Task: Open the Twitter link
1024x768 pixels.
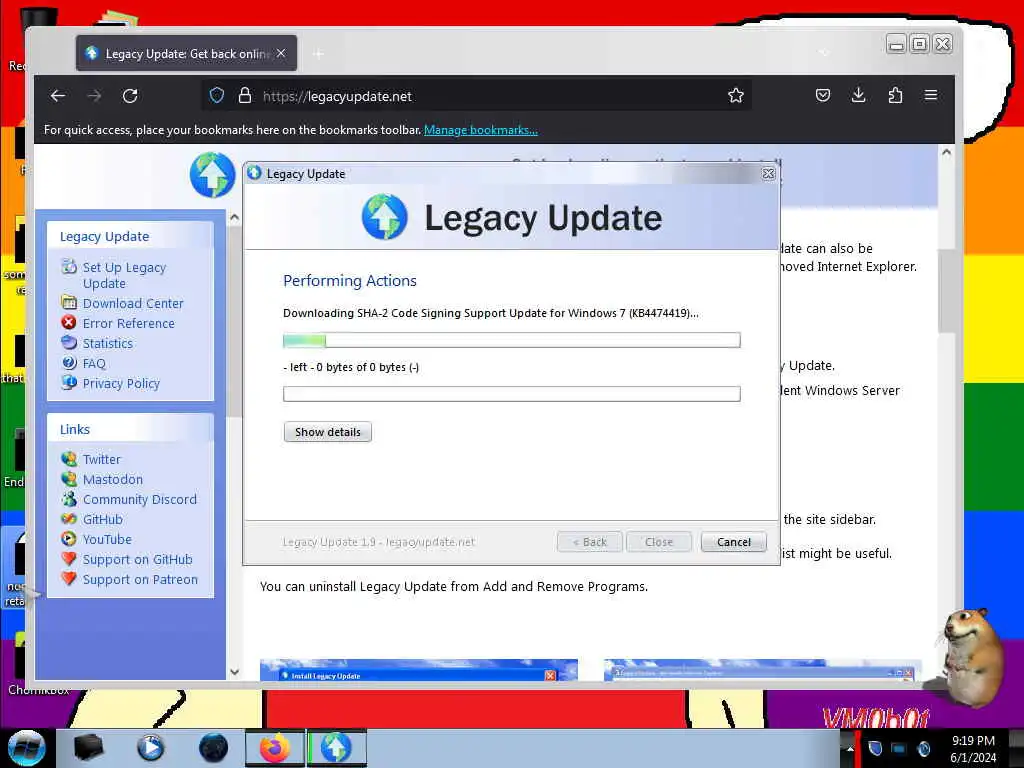Action: point(102,459)
